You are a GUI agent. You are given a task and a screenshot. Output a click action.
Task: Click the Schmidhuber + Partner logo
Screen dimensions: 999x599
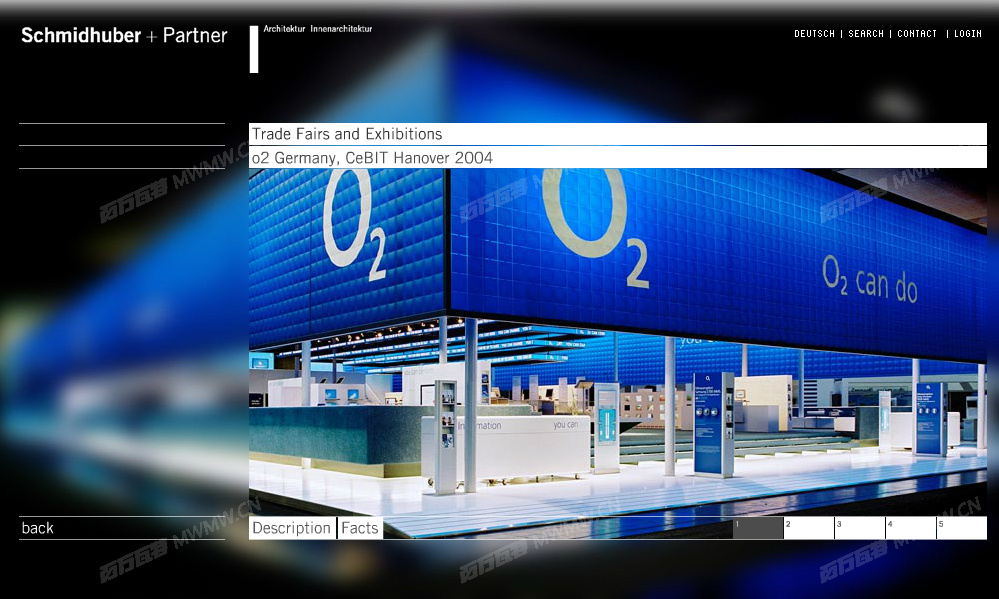(x=124, y=35)
